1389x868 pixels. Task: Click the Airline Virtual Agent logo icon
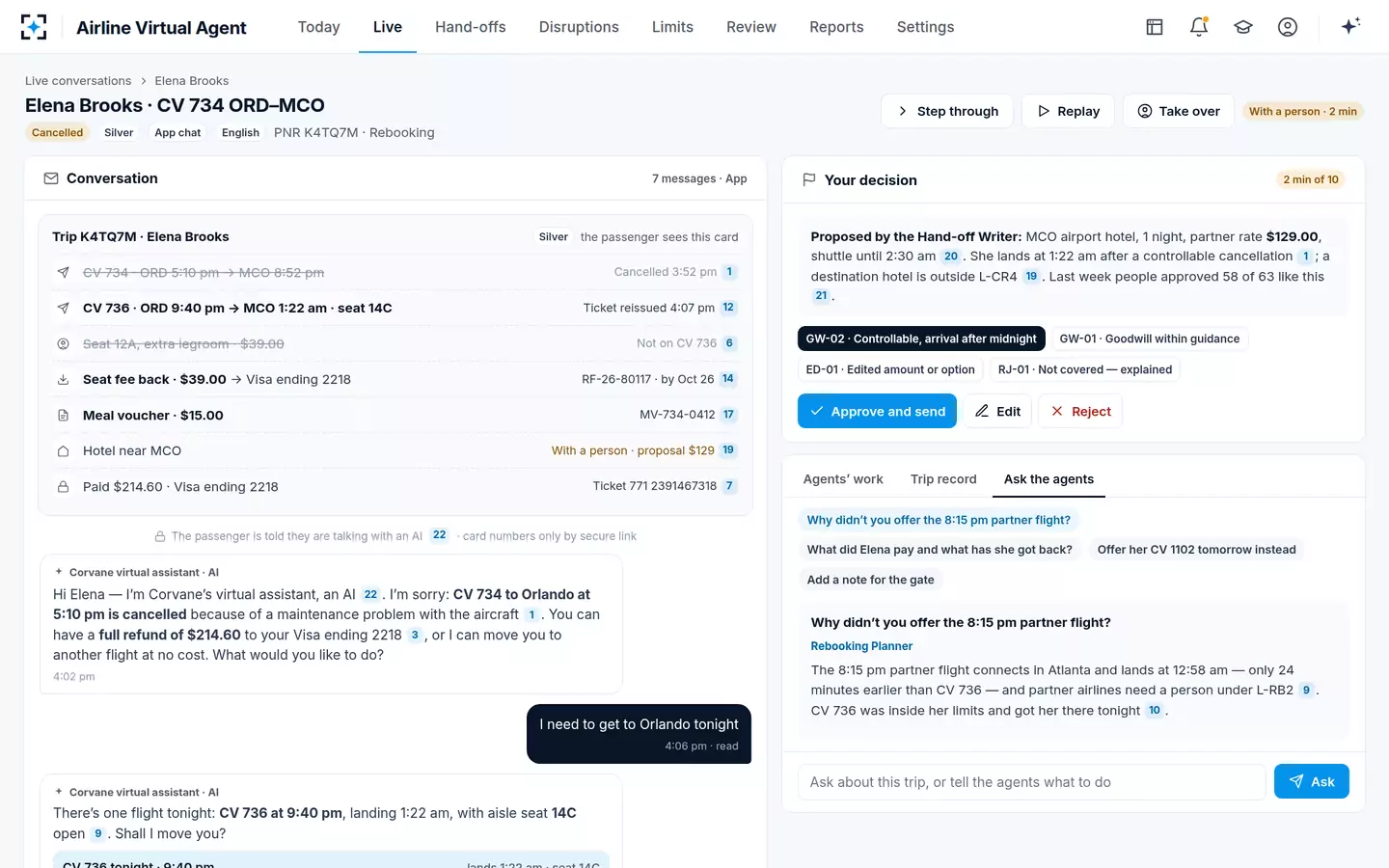(x=34, y=27)
